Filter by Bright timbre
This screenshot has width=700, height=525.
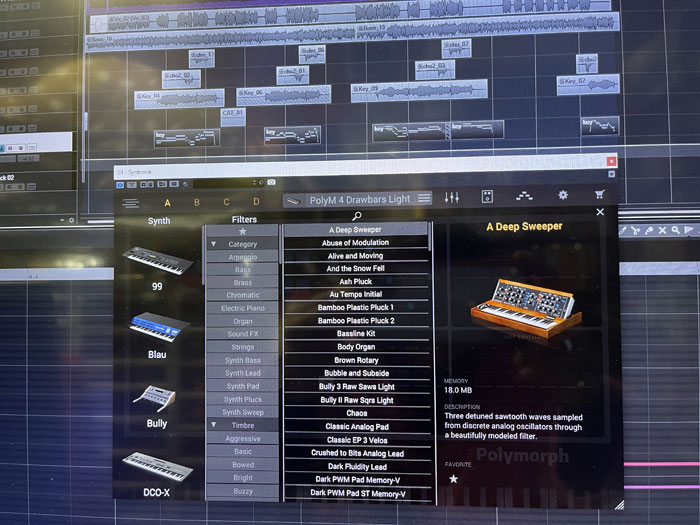coord(242,478)
